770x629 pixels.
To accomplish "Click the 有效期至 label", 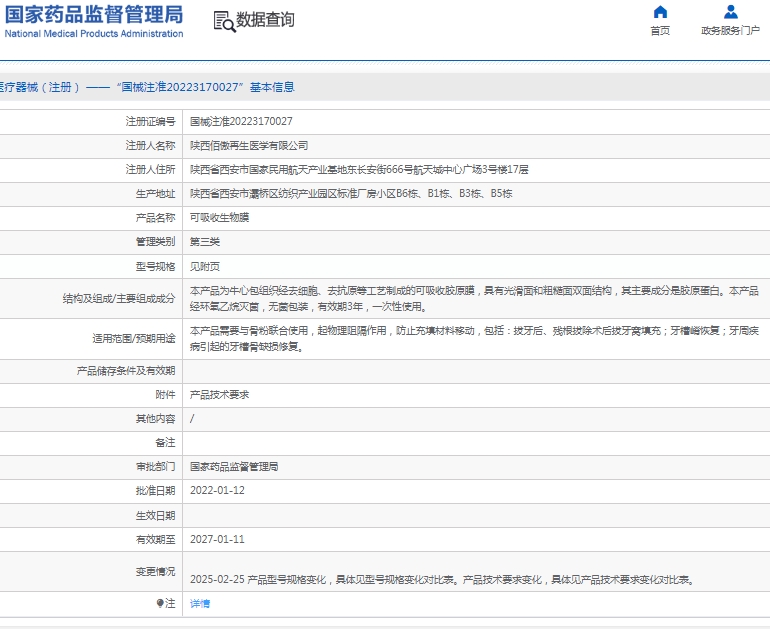I will pyautogui.click(x=155, y=539).
